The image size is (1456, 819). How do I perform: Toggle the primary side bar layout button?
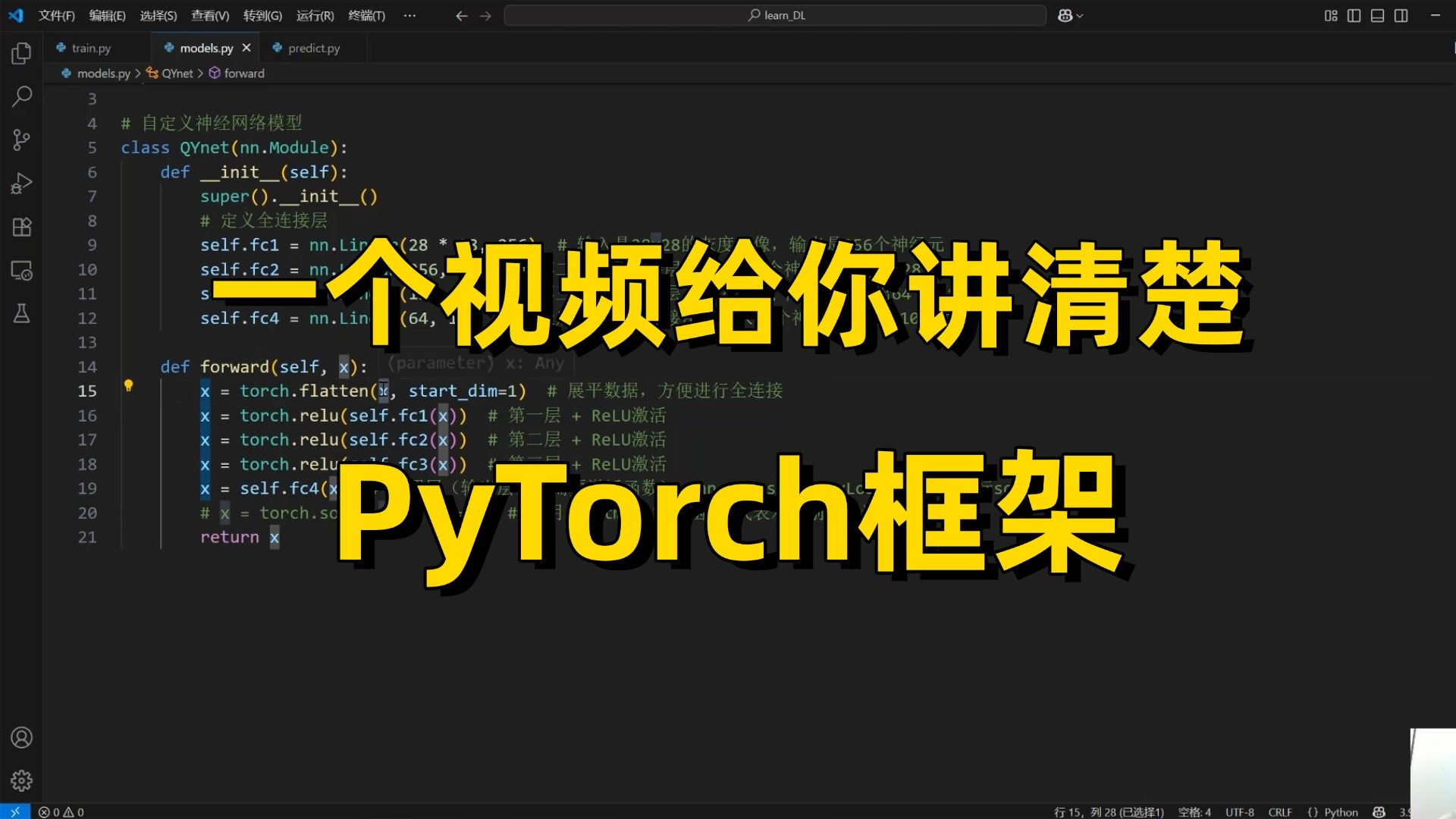(1354, 15)
